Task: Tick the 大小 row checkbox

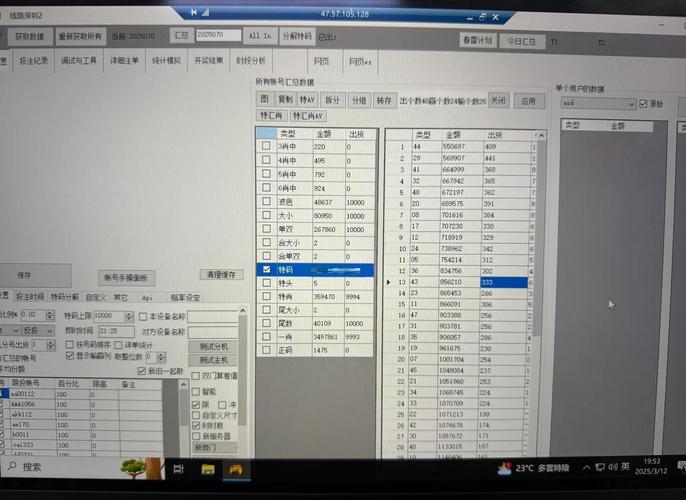Action: [266, 215]
